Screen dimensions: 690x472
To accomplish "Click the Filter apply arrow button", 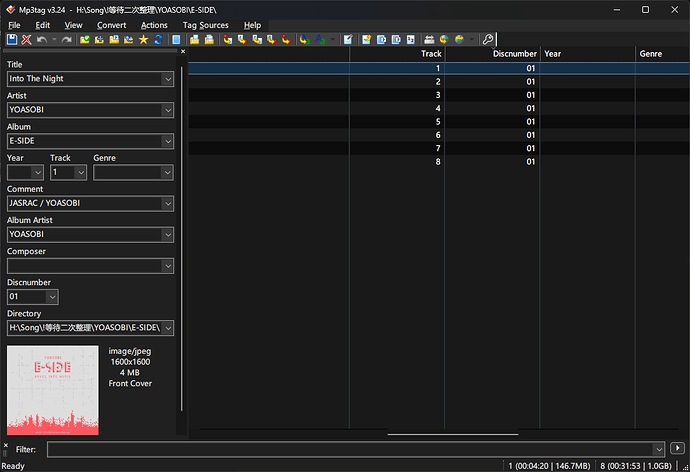I will tap(677, 448).
